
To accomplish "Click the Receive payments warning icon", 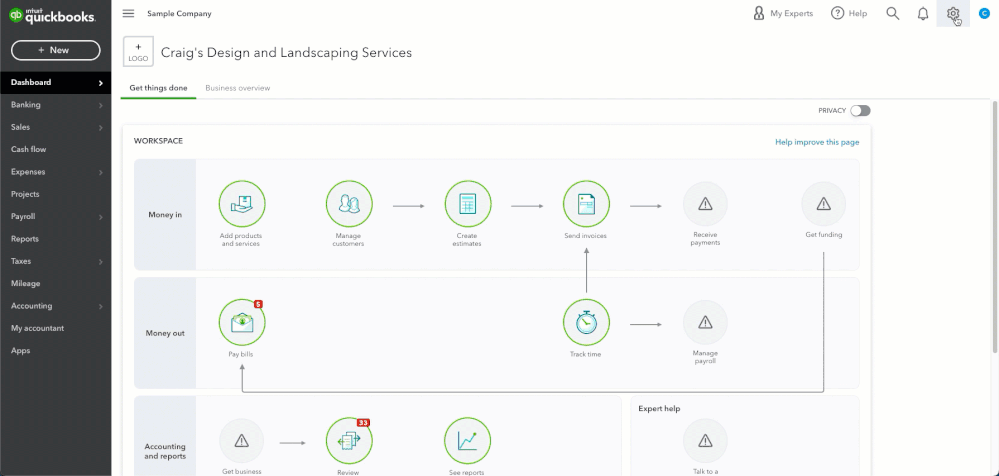I will (x=705, y=204).
